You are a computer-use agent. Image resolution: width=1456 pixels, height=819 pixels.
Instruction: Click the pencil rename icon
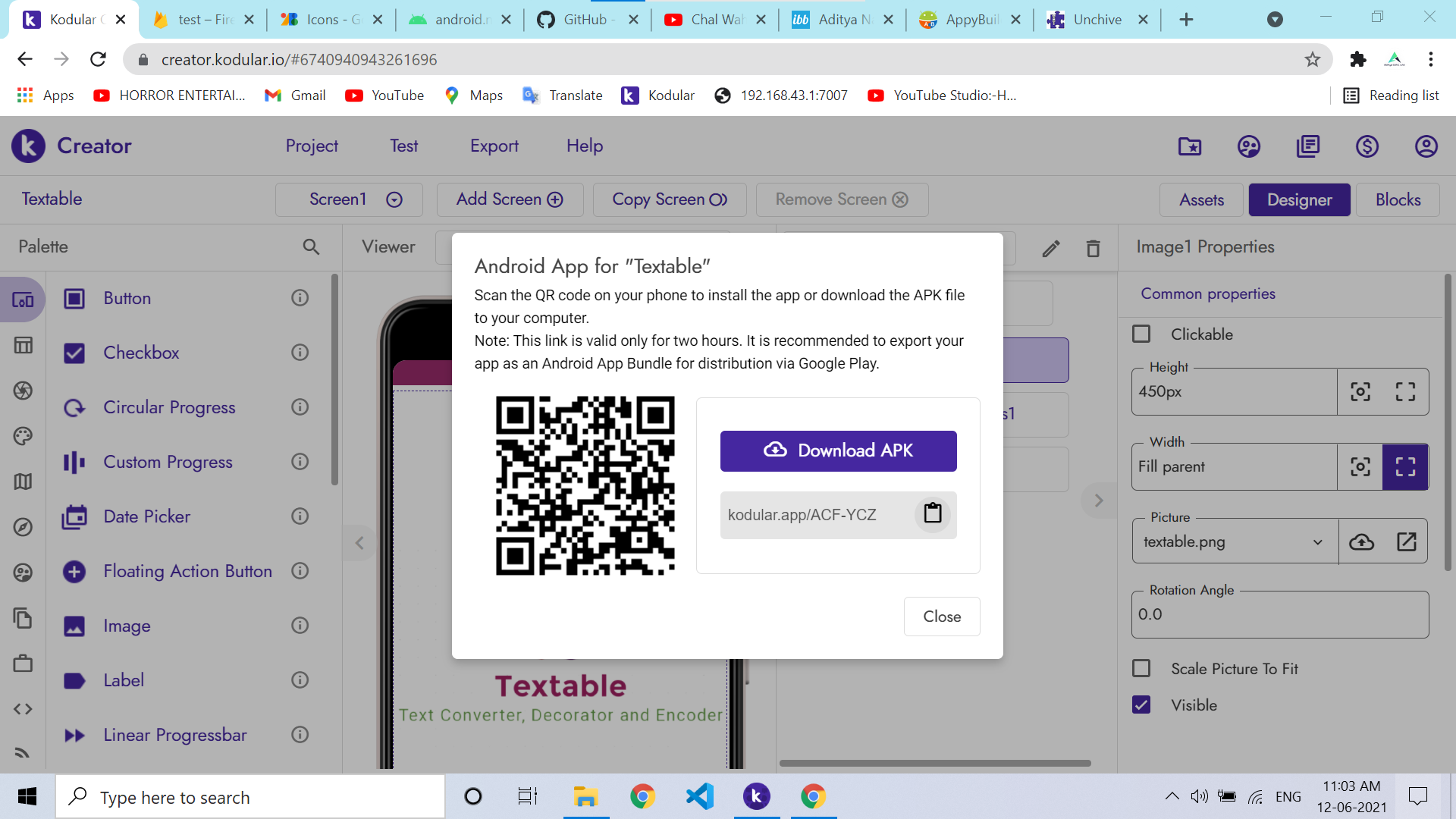1050,248
